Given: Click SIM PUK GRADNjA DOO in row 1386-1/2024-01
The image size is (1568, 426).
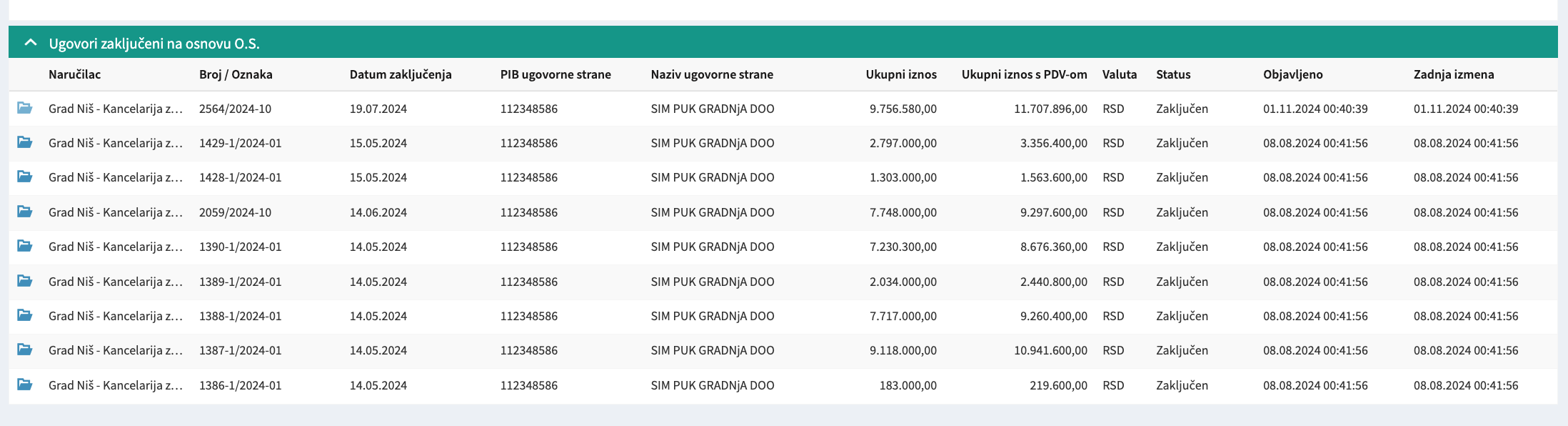Looking at the screenshot, I should click(x=713, y=385).
